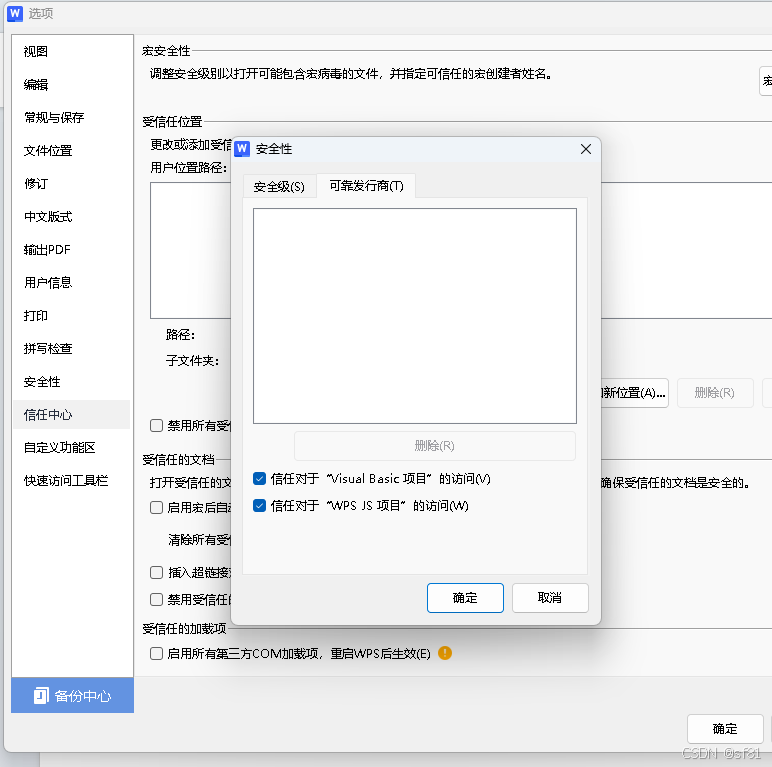Select the 可靠发行商(T) tab

click(366, 186)
